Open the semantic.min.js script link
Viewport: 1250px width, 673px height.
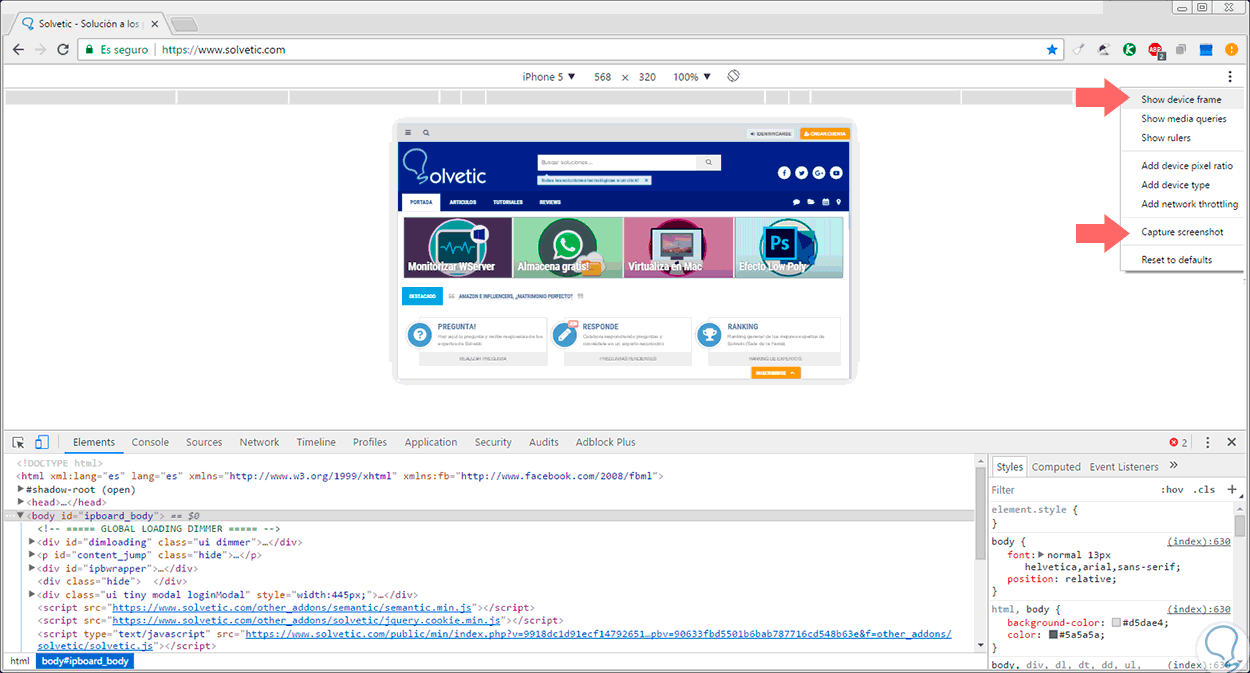pos(295,607)
